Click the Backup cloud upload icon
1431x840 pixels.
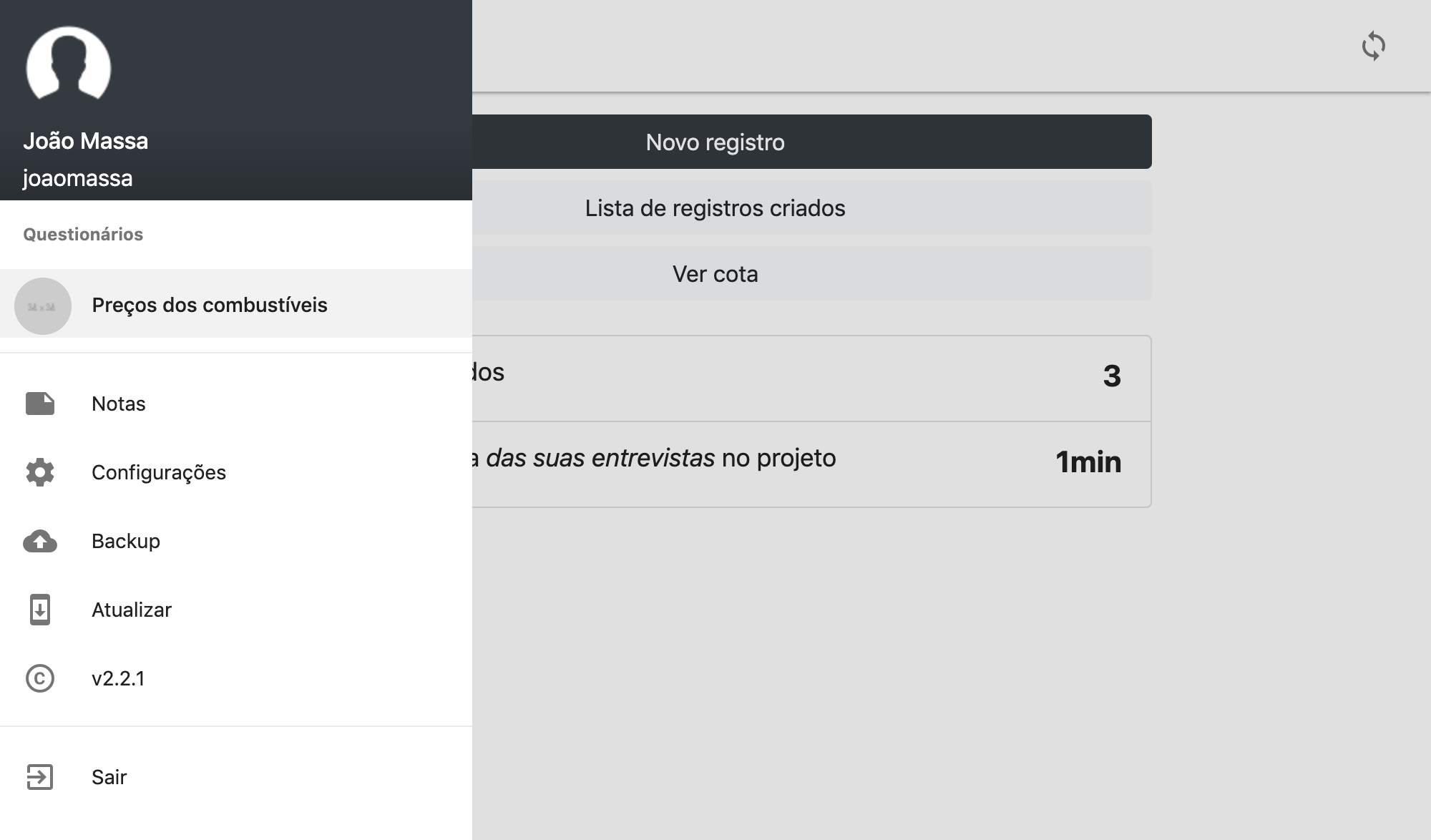[x=40, y=541]
